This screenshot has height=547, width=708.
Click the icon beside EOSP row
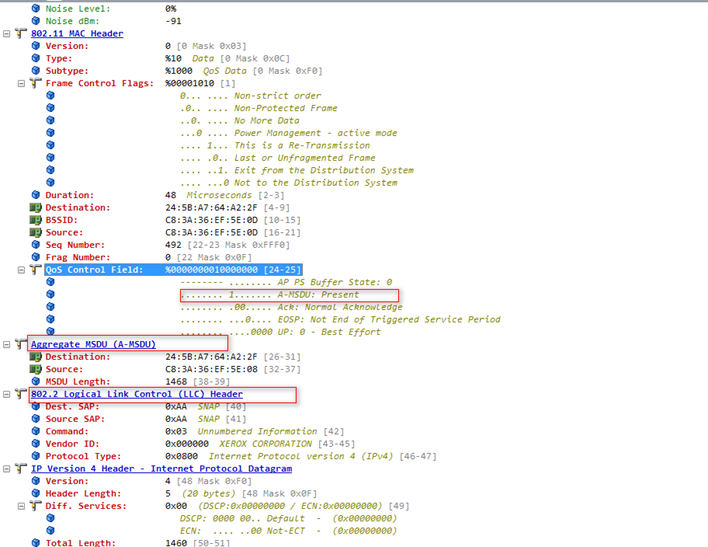coord(50,319)
